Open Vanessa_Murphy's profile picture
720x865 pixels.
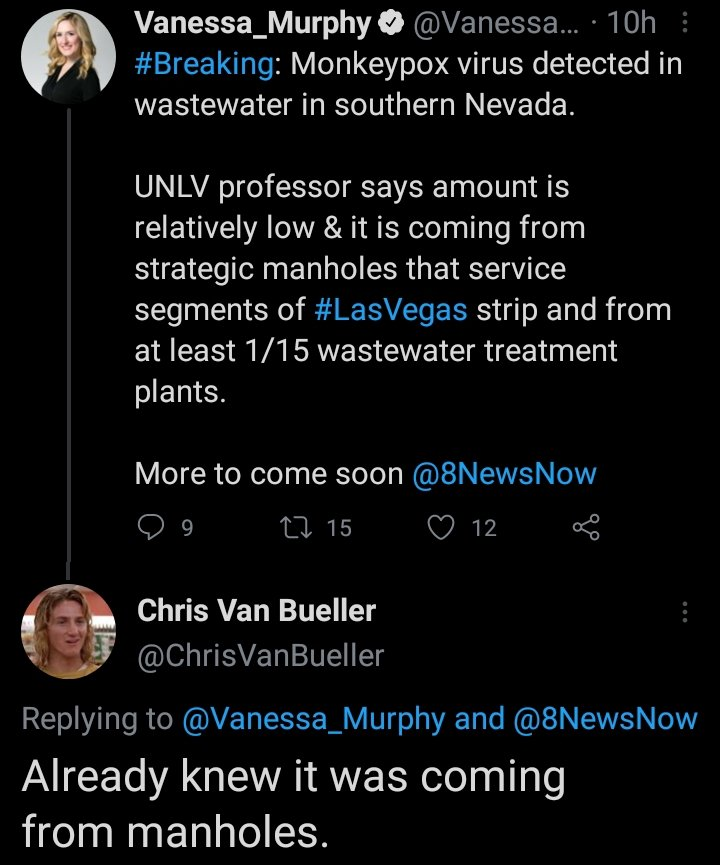click(x=68, y=60)
